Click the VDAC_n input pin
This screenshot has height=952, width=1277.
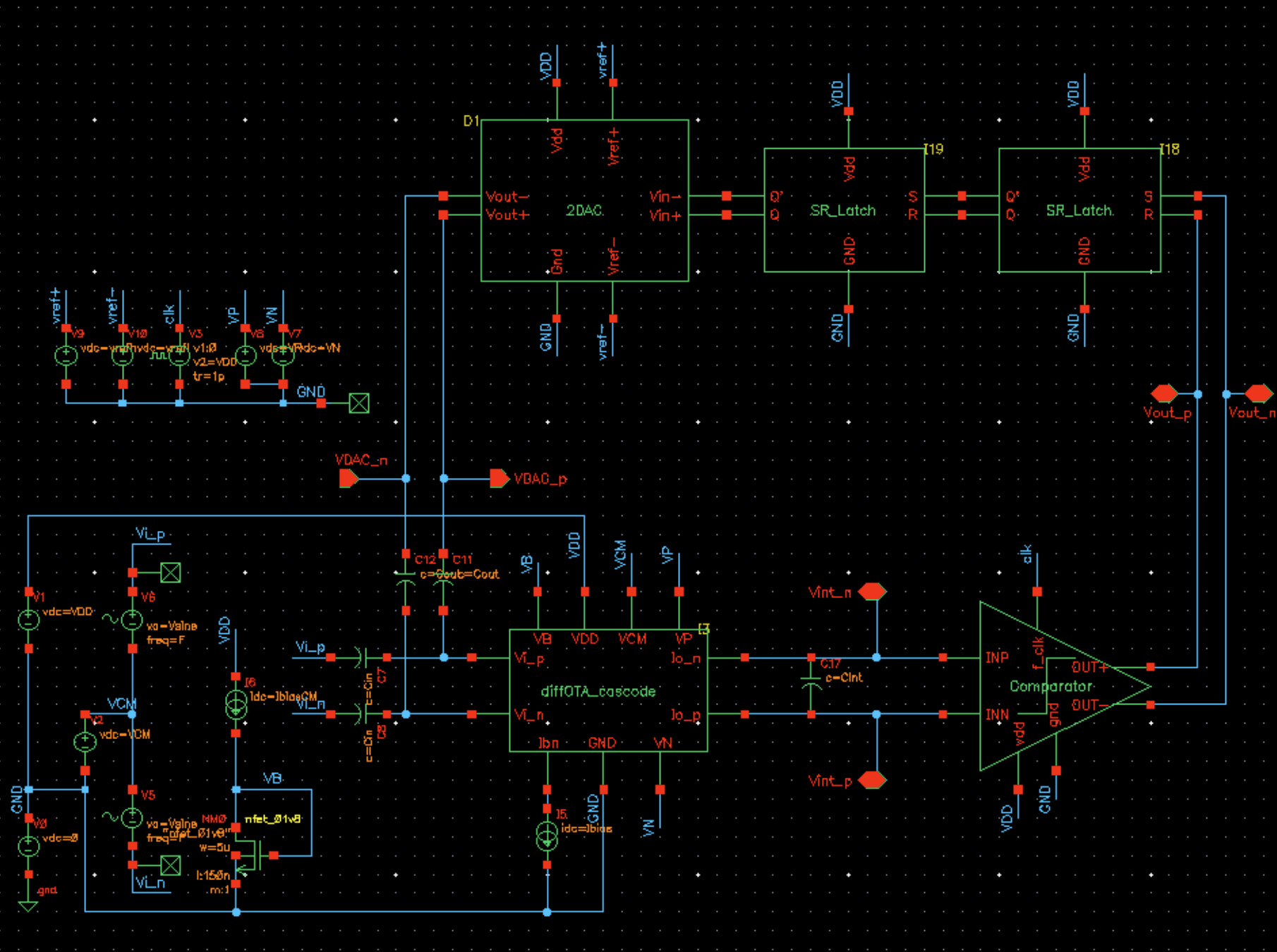(x=349, y=479)
